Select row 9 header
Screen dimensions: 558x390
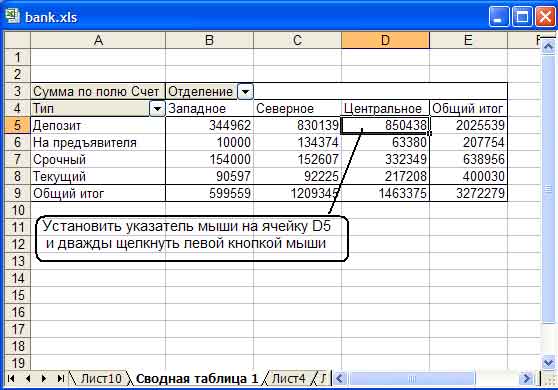click(17, 193)
